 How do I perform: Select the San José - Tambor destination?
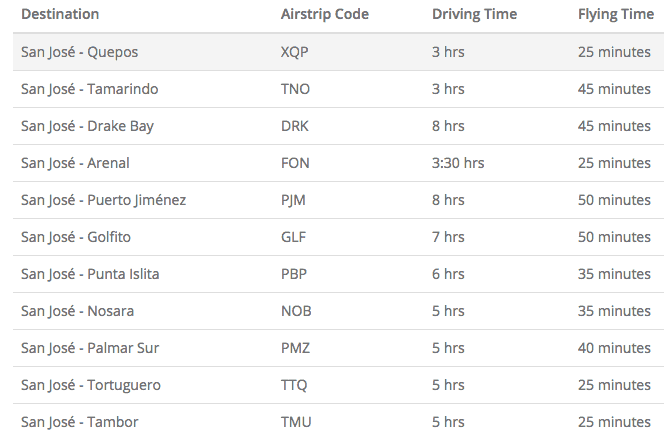click(80, 422)
